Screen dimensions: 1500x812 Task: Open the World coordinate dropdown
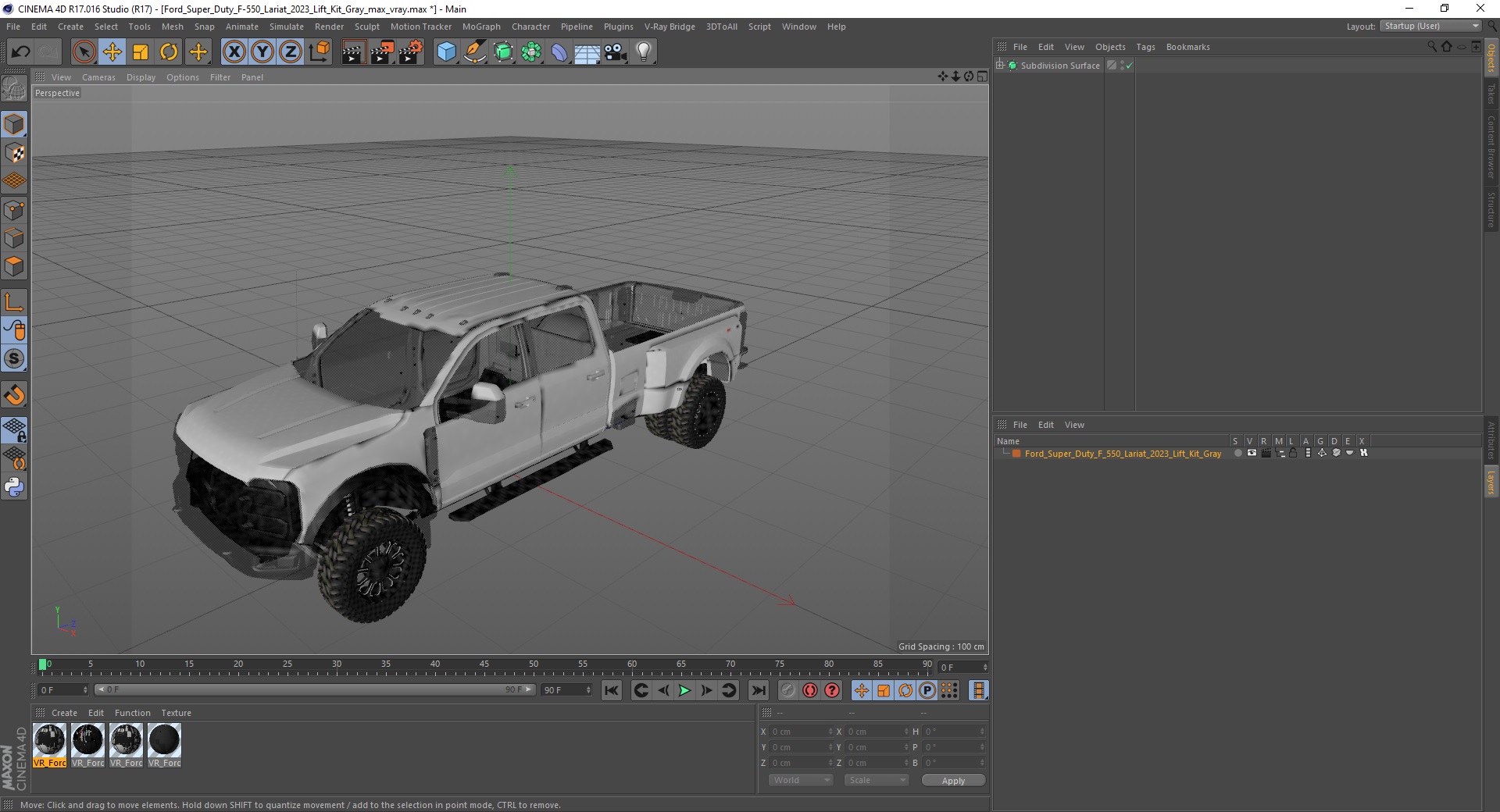[801, 780]
